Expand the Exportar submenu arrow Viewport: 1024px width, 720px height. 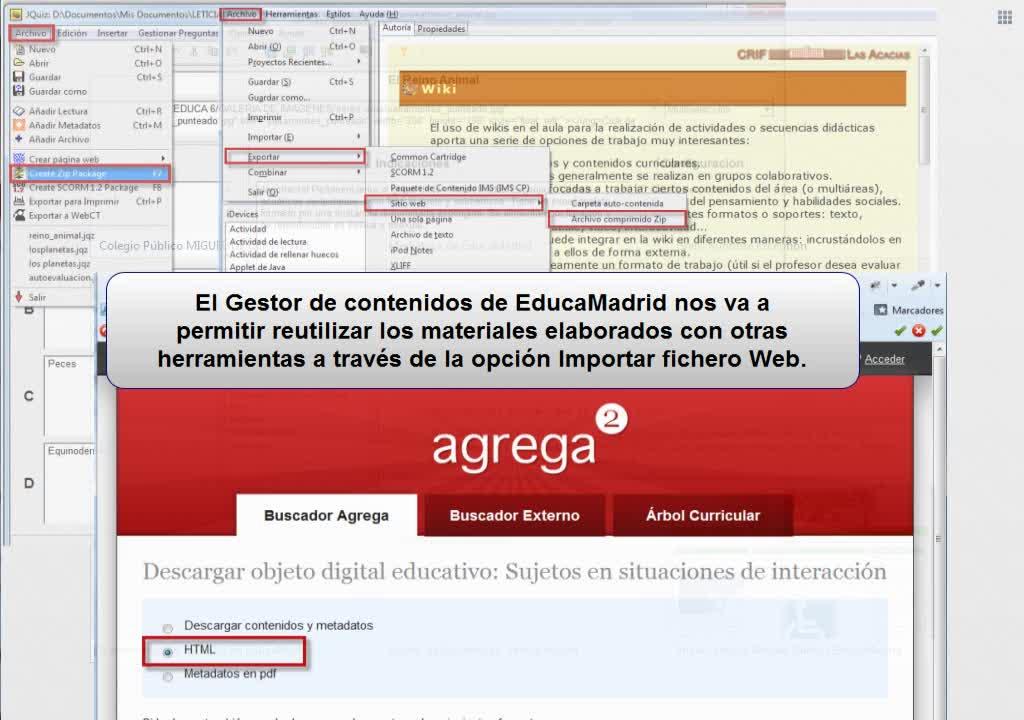click(359, 156)
